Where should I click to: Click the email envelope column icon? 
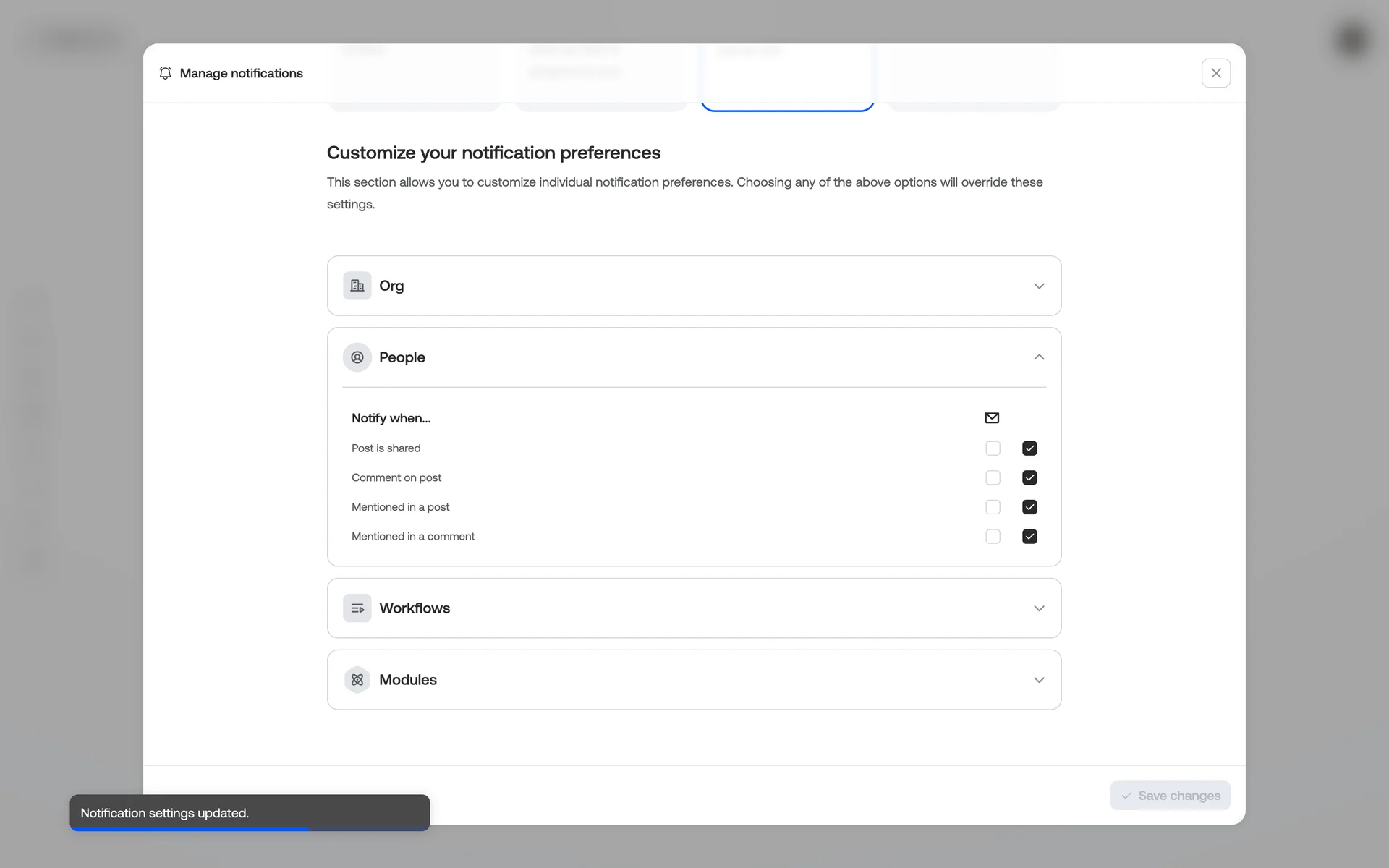pos(992,418)
